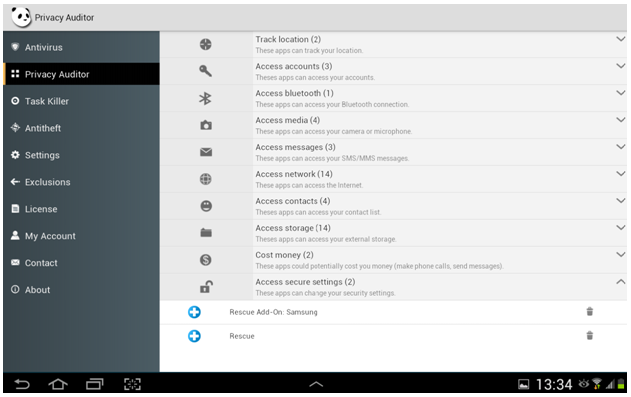This screenshot has width=631, height=397.
Task: Open Contact in the sidebar
Action: (81, 263)
